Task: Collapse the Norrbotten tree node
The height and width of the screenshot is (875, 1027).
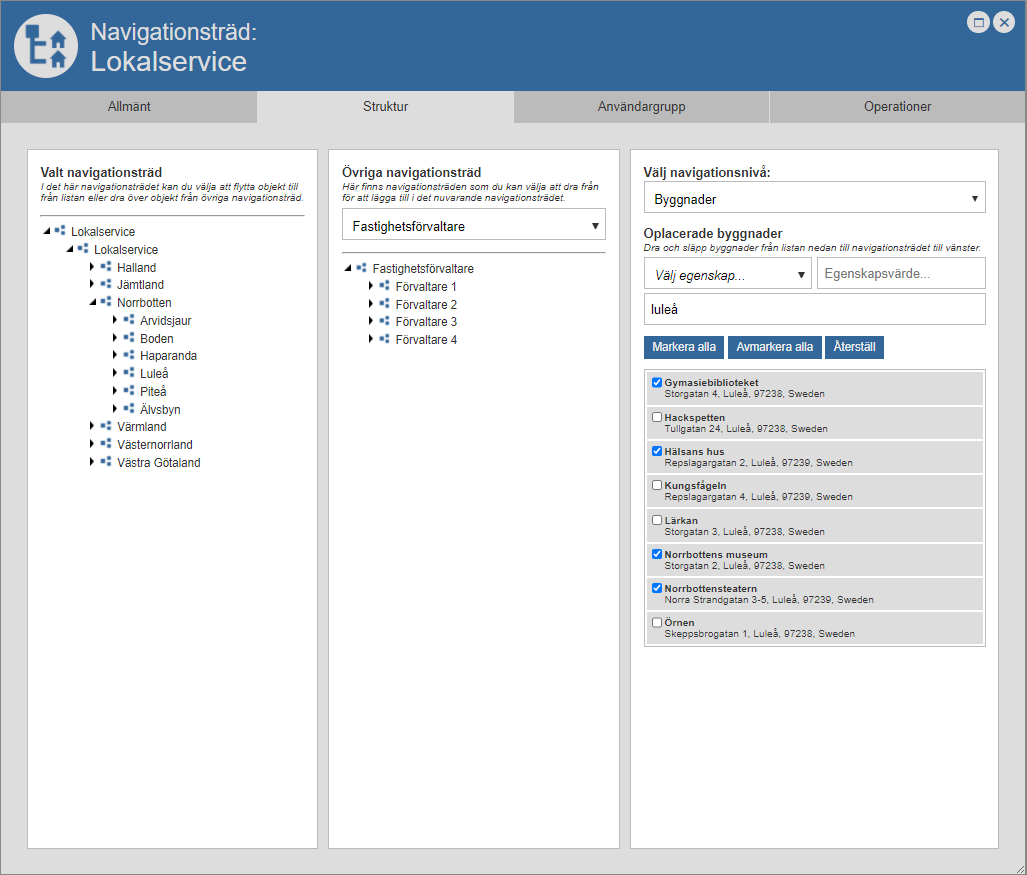Action: click(x=92, y=302)
